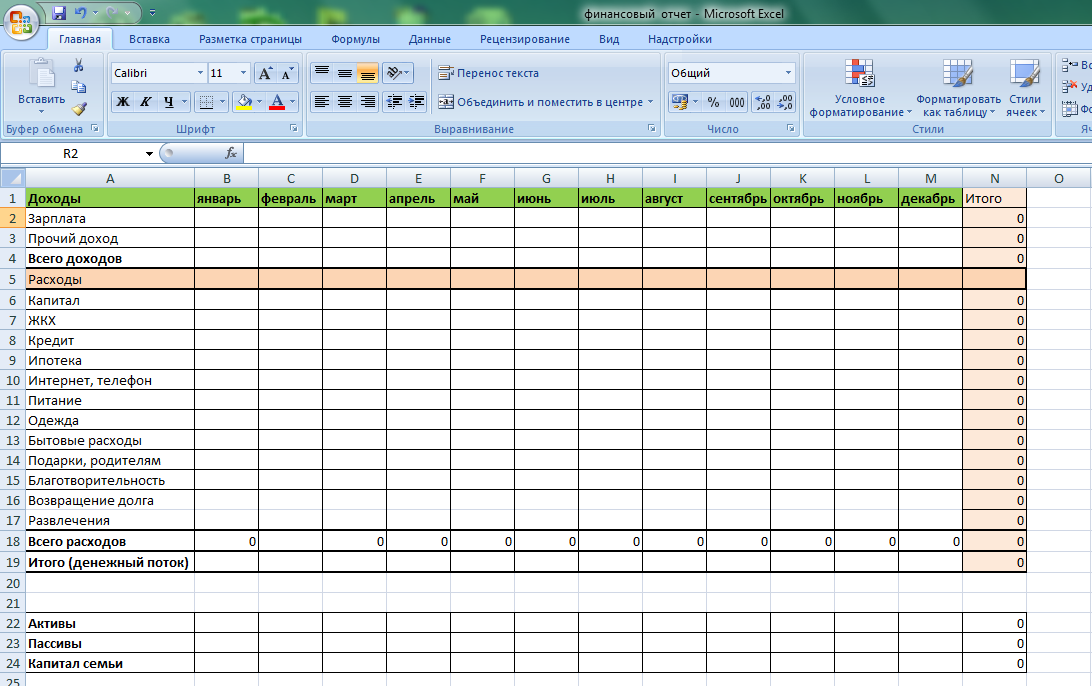Switch to the Формулы tab
The image size is (1092, 686).
tap(355, 39)
